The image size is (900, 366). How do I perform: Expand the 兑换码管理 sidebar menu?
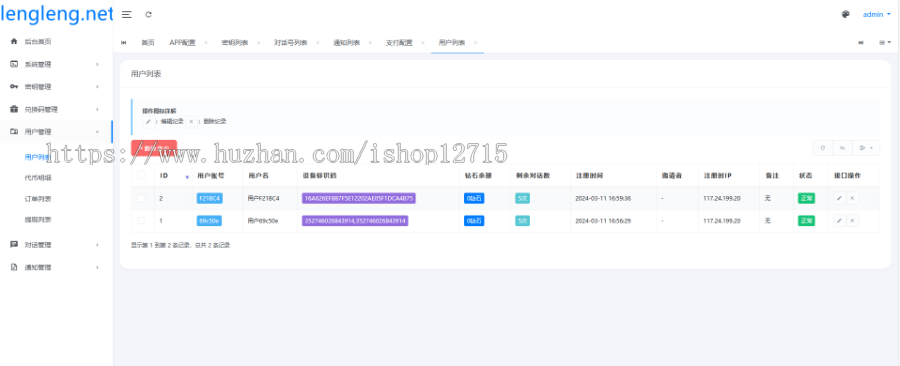tap(56, 109)
